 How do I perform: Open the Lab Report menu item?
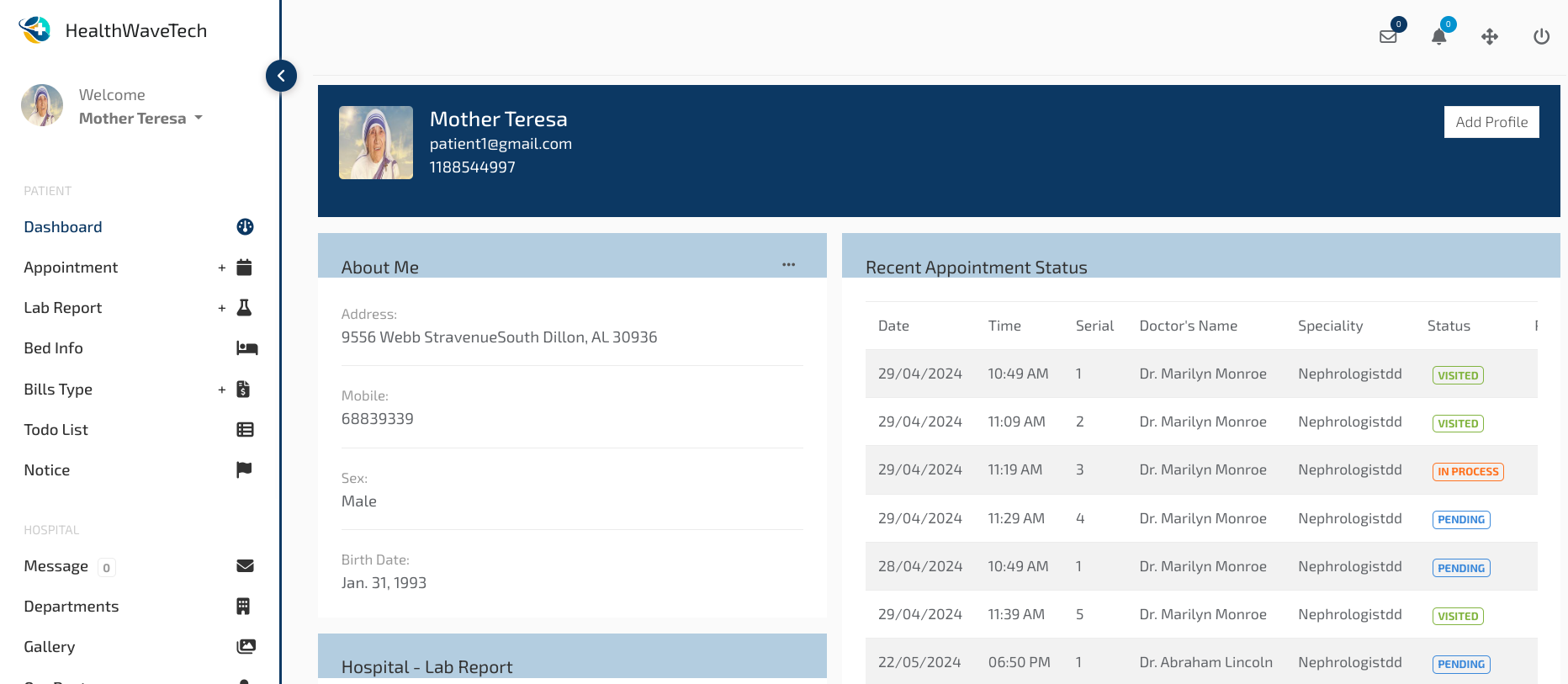coord(63,308)
